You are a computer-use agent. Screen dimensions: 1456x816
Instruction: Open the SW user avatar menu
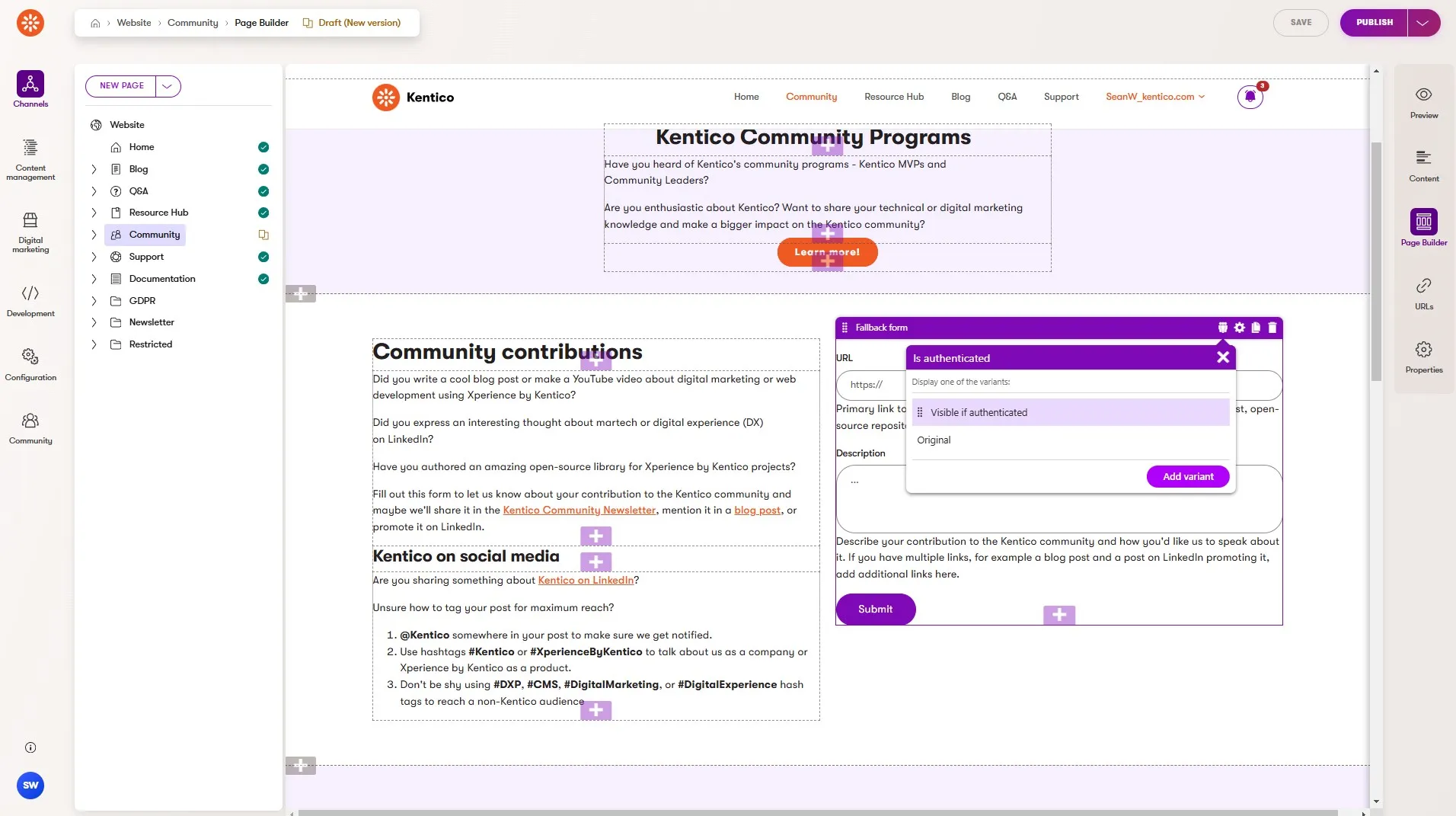pos(30,786)
